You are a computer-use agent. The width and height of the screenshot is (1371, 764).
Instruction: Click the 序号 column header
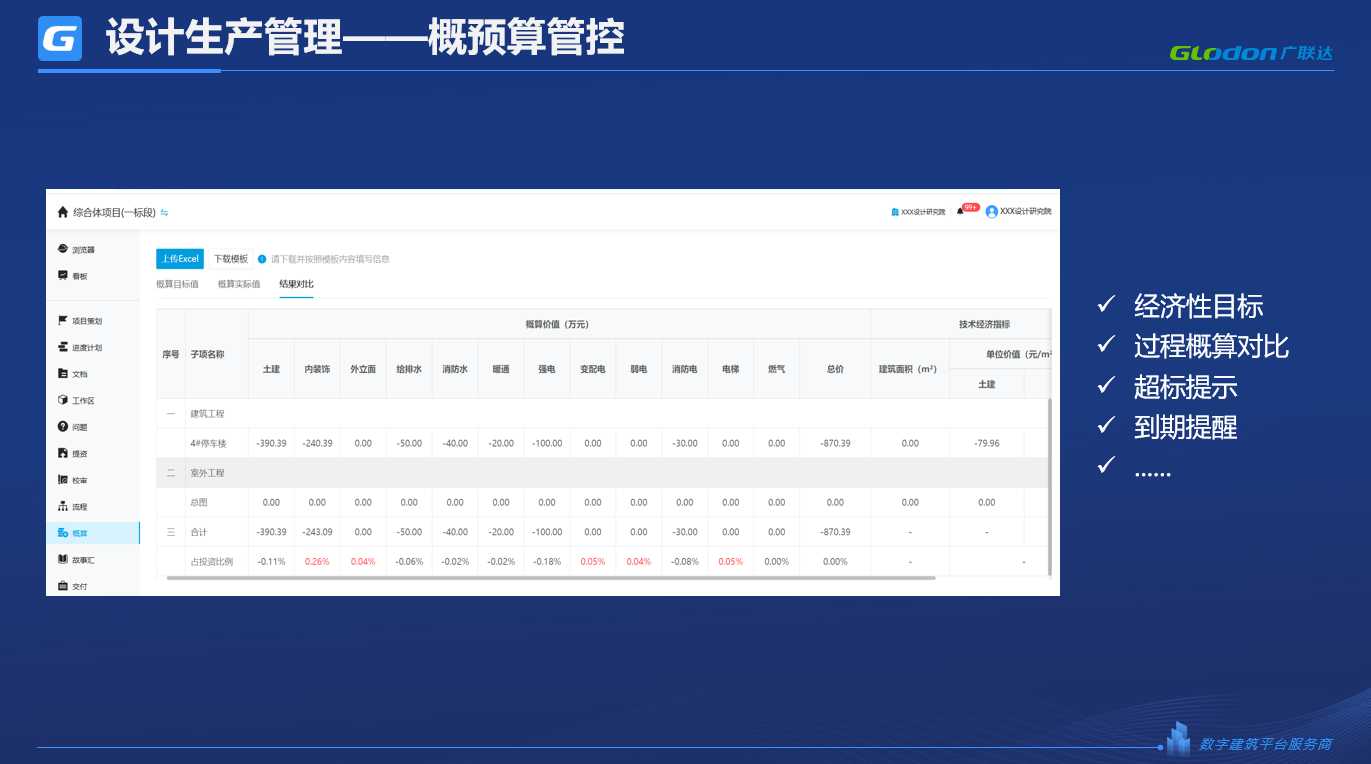pyautogui.click(x=171, y=354)
